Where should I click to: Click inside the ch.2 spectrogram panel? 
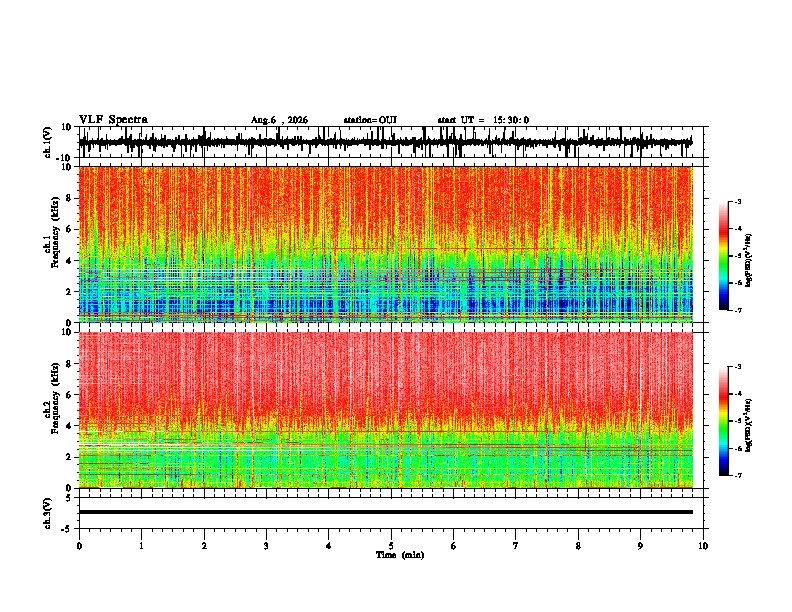click(x=385, y=410)
